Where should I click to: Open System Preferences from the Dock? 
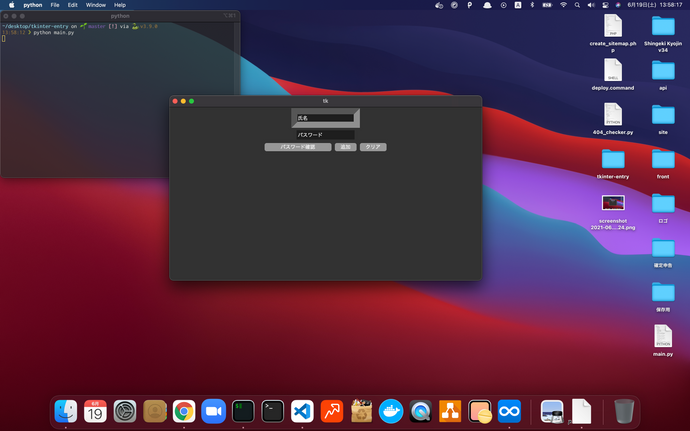click(x=125, y=411)
